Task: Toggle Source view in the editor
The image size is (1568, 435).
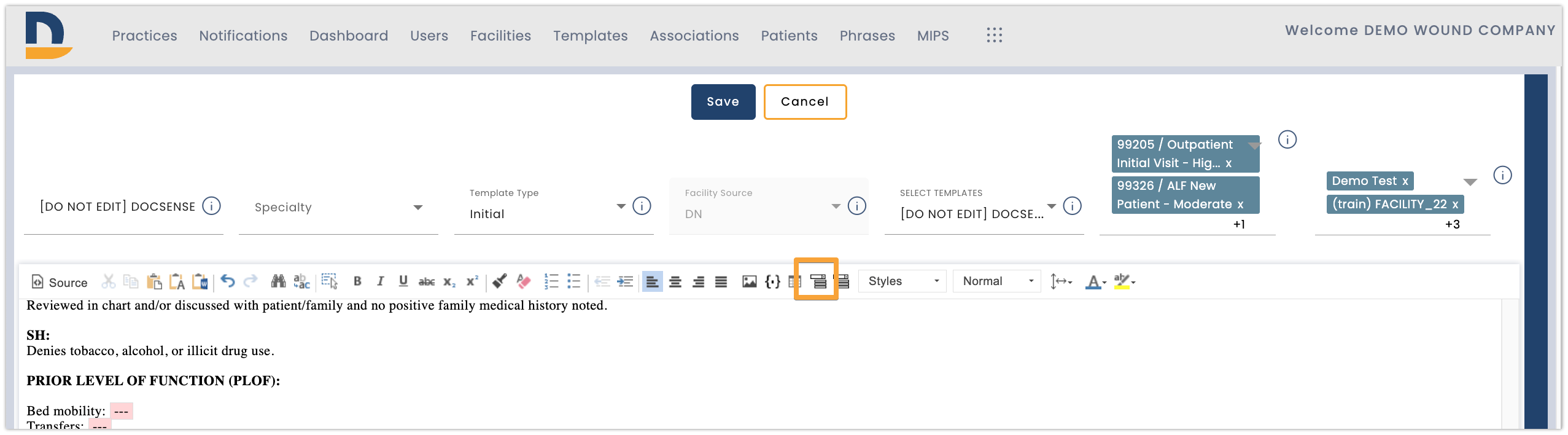Action: coord(59,282)
